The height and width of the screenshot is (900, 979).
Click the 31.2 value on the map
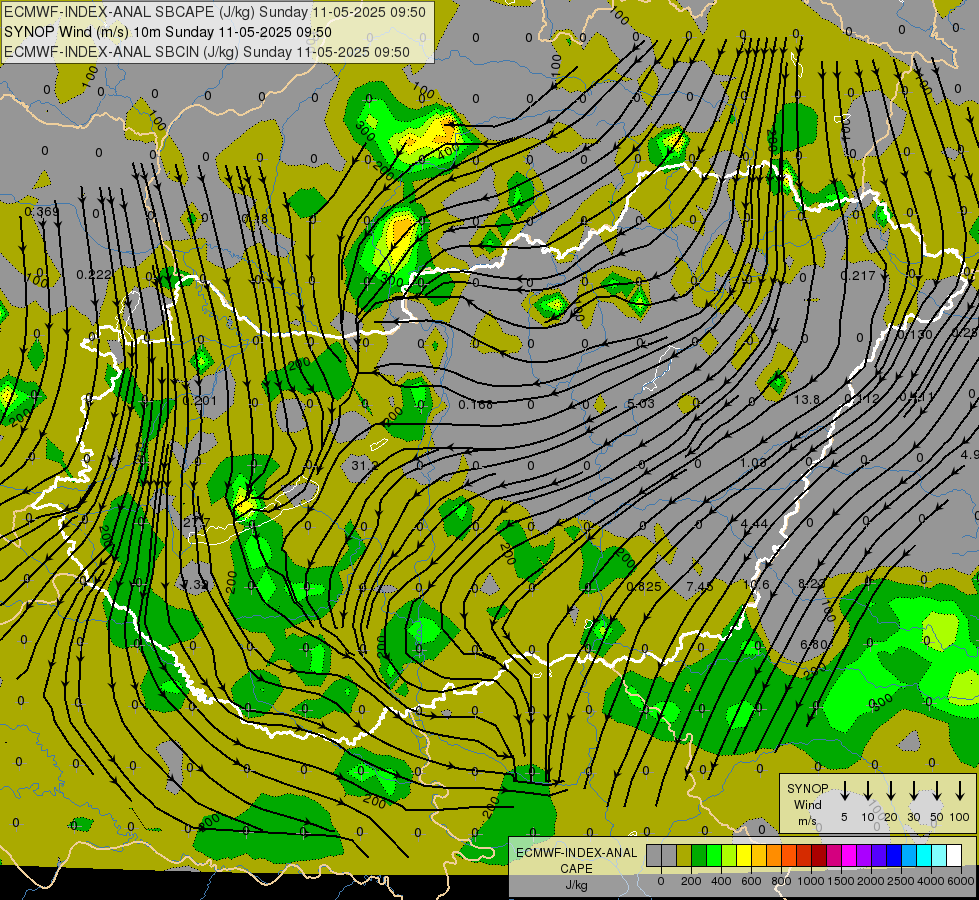[364, 465]
